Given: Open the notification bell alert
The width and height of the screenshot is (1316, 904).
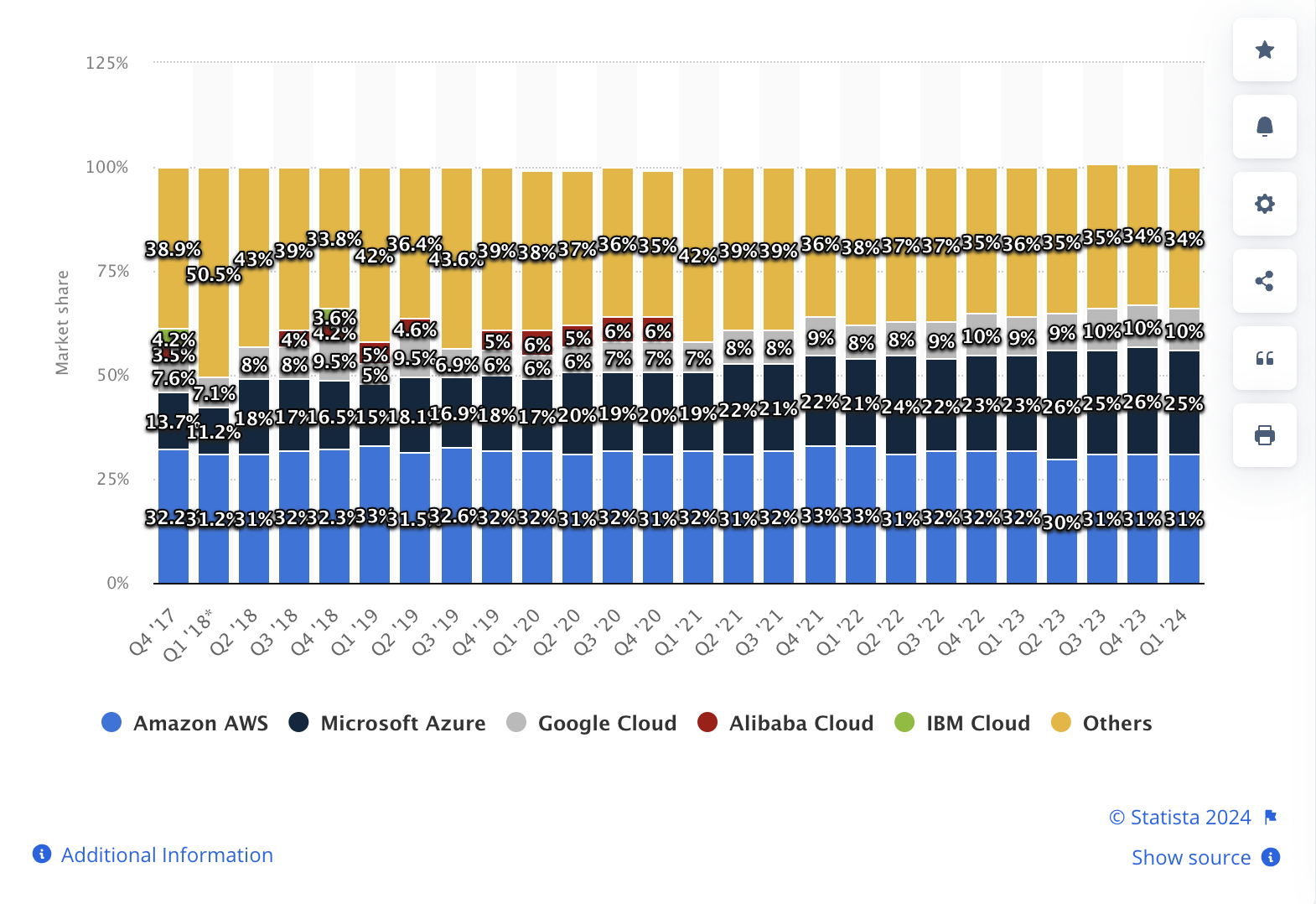Looking at the screenshot, I should 1265,127.
